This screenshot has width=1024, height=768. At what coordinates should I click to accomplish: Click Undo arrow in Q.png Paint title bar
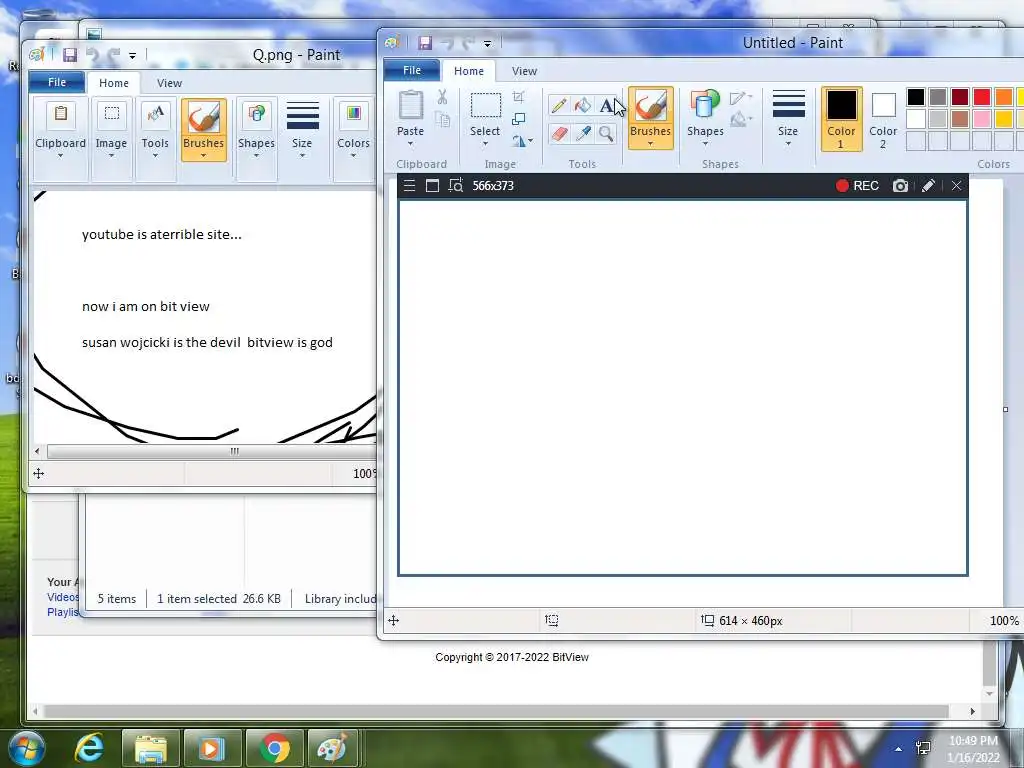pos(92,56)
